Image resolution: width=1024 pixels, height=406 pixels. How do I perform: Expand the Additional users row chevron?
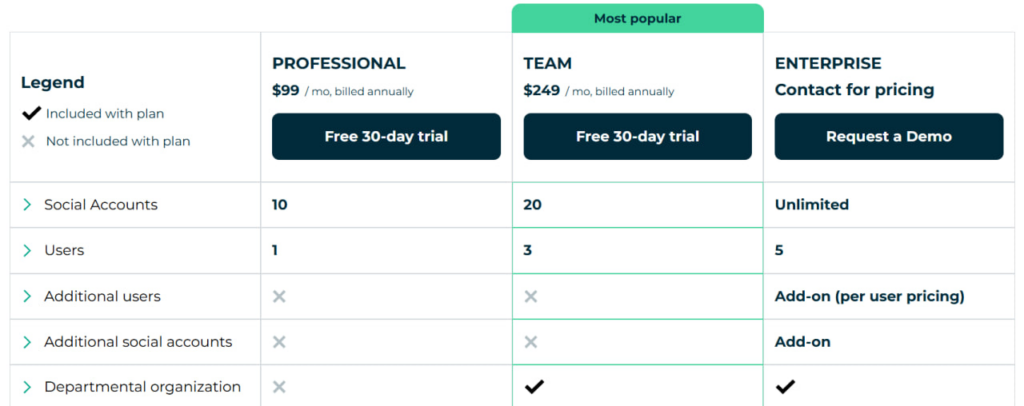27,296
